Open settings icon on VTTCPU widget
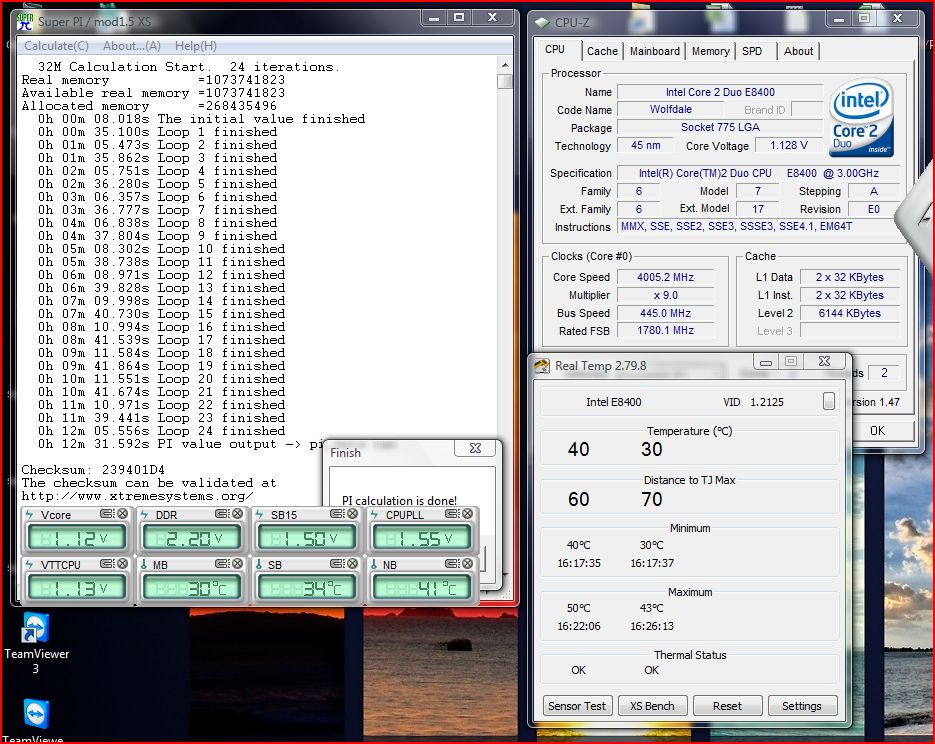 coord(106,564)
